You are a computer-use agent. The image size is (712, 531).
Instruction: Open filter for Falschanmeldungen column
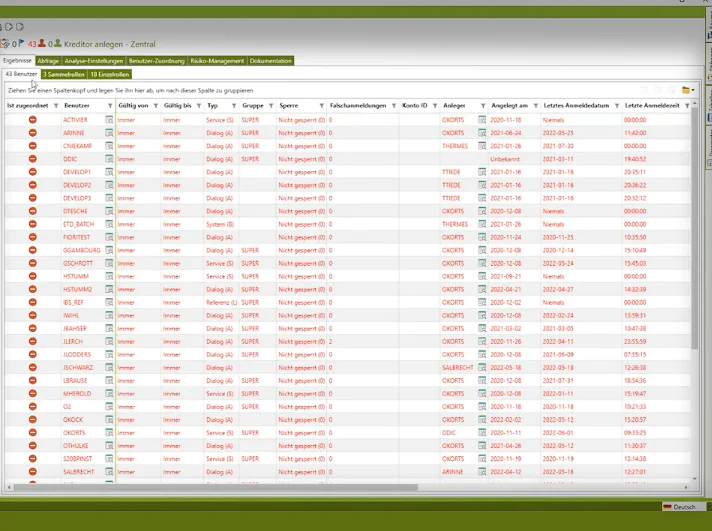click(x=394, y=106)
